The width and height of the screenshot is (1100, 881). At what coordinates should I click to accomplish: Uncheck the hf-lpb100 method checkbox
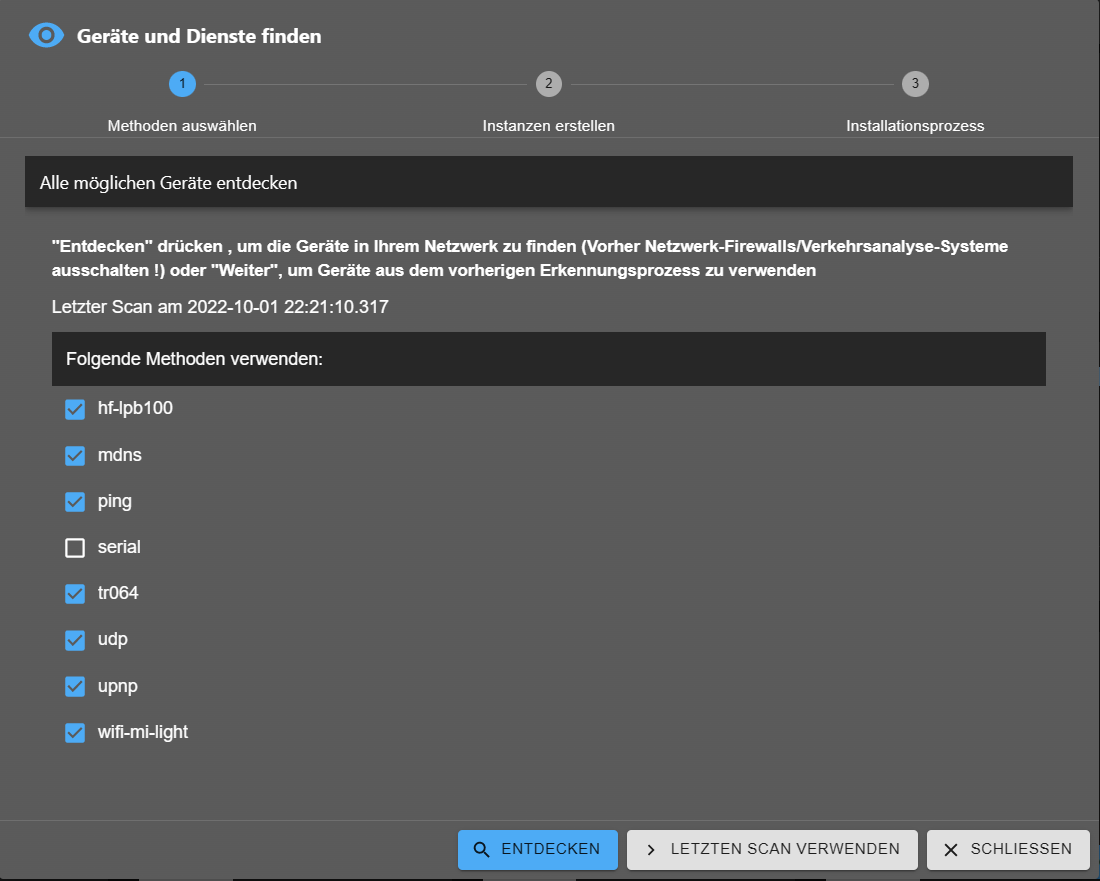[75, 409]
